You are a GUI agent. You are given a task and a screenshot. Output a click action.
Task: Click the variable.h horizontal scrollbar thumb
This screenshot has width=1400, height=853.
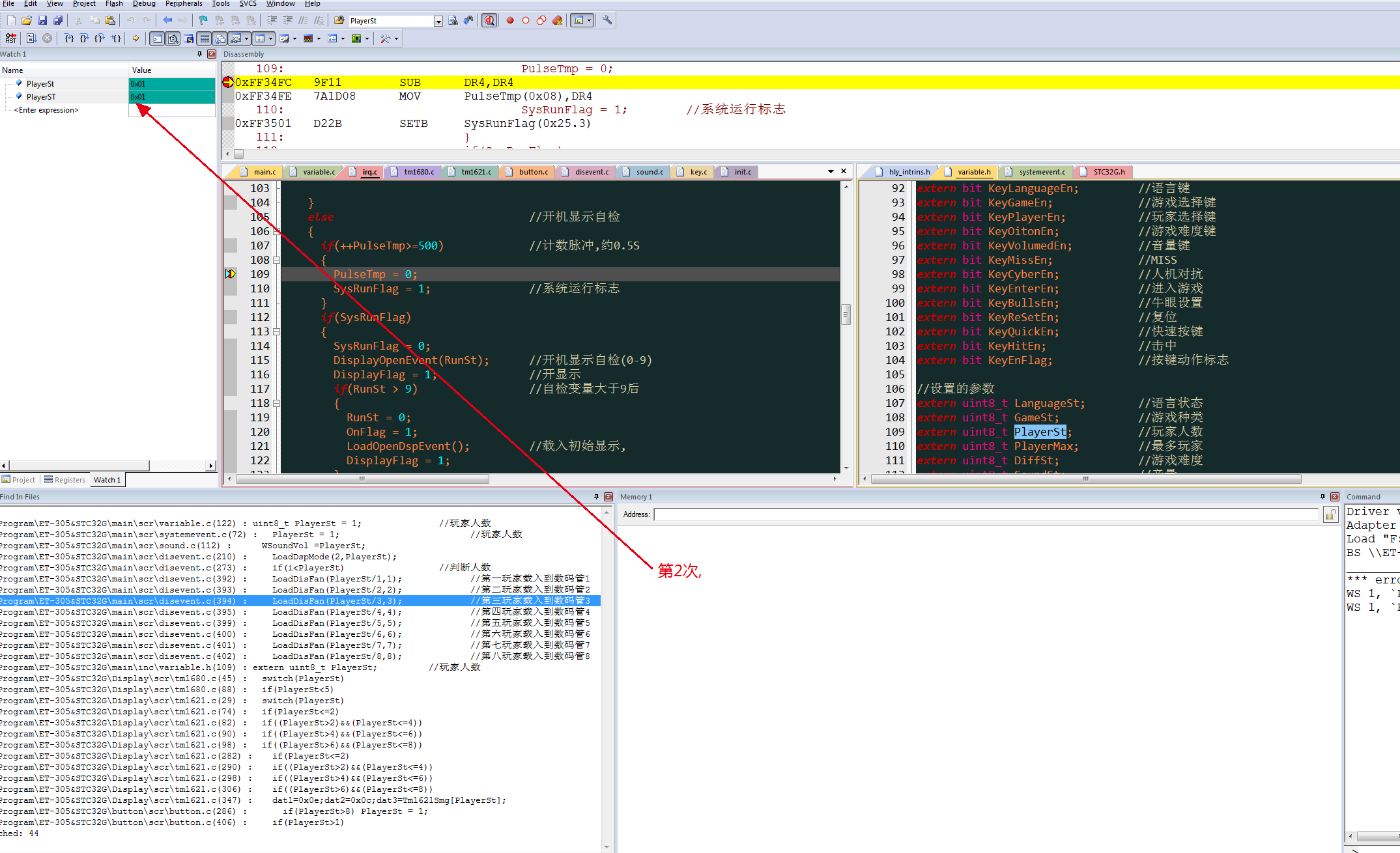1086,479
